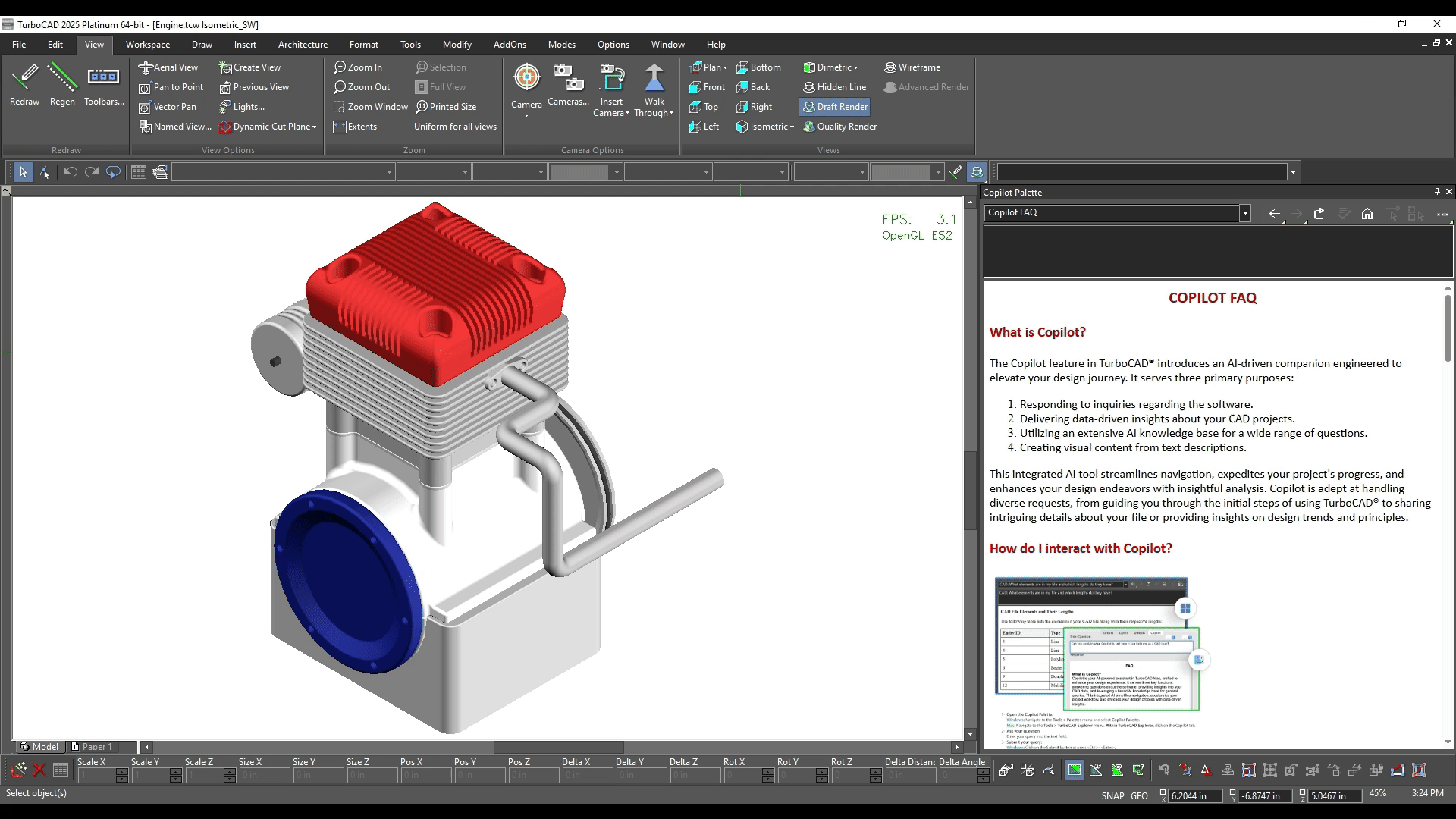Open the Draw menu
This screenshot has height=819, width=1456.
click(x=202, y=45)
